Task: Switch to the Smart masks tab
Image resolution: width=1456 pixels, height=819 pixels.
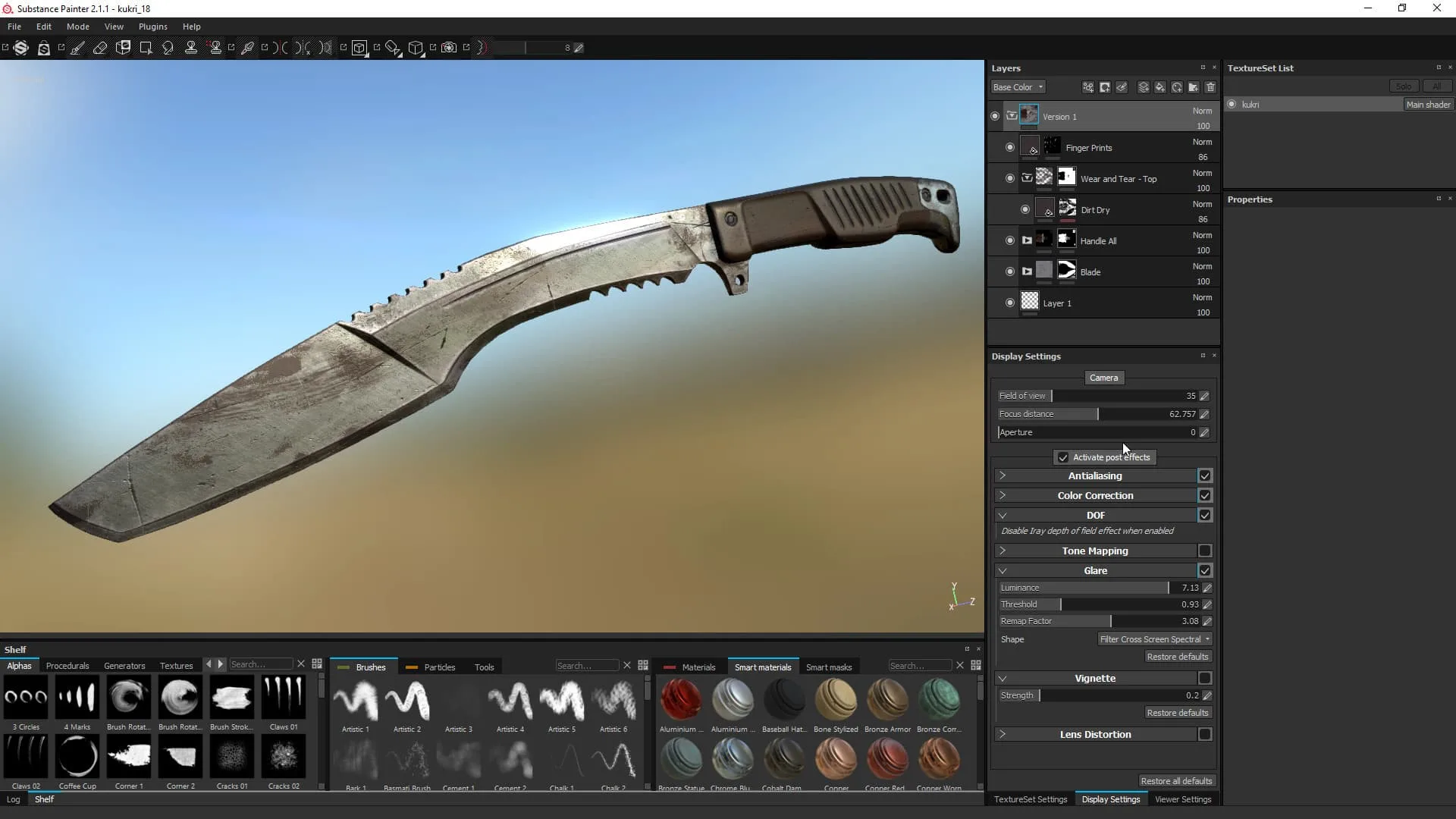Action: (830, 666)
